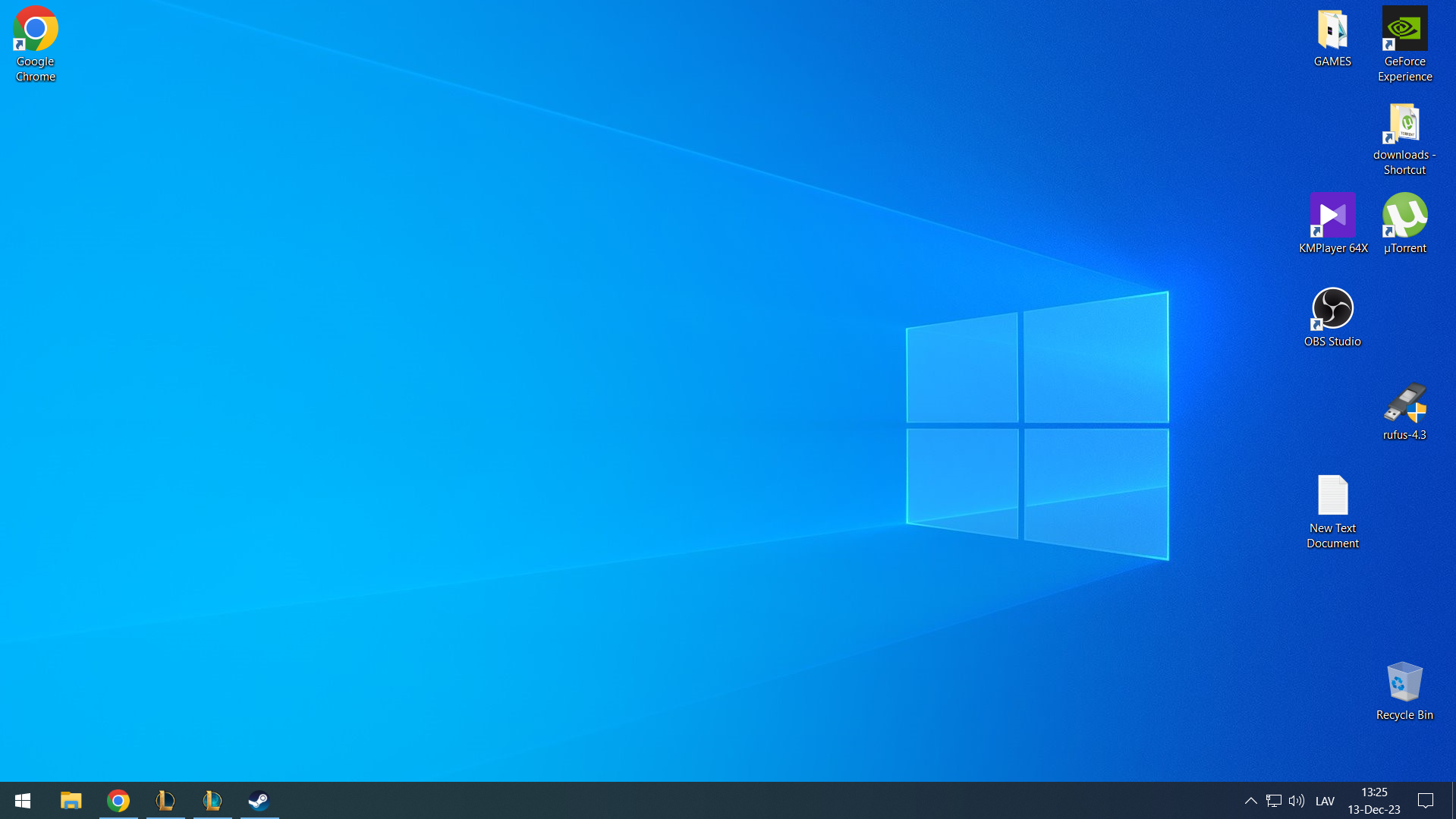
Task: Click the Show desktop strip at taskbar end
Action: 1453,801
